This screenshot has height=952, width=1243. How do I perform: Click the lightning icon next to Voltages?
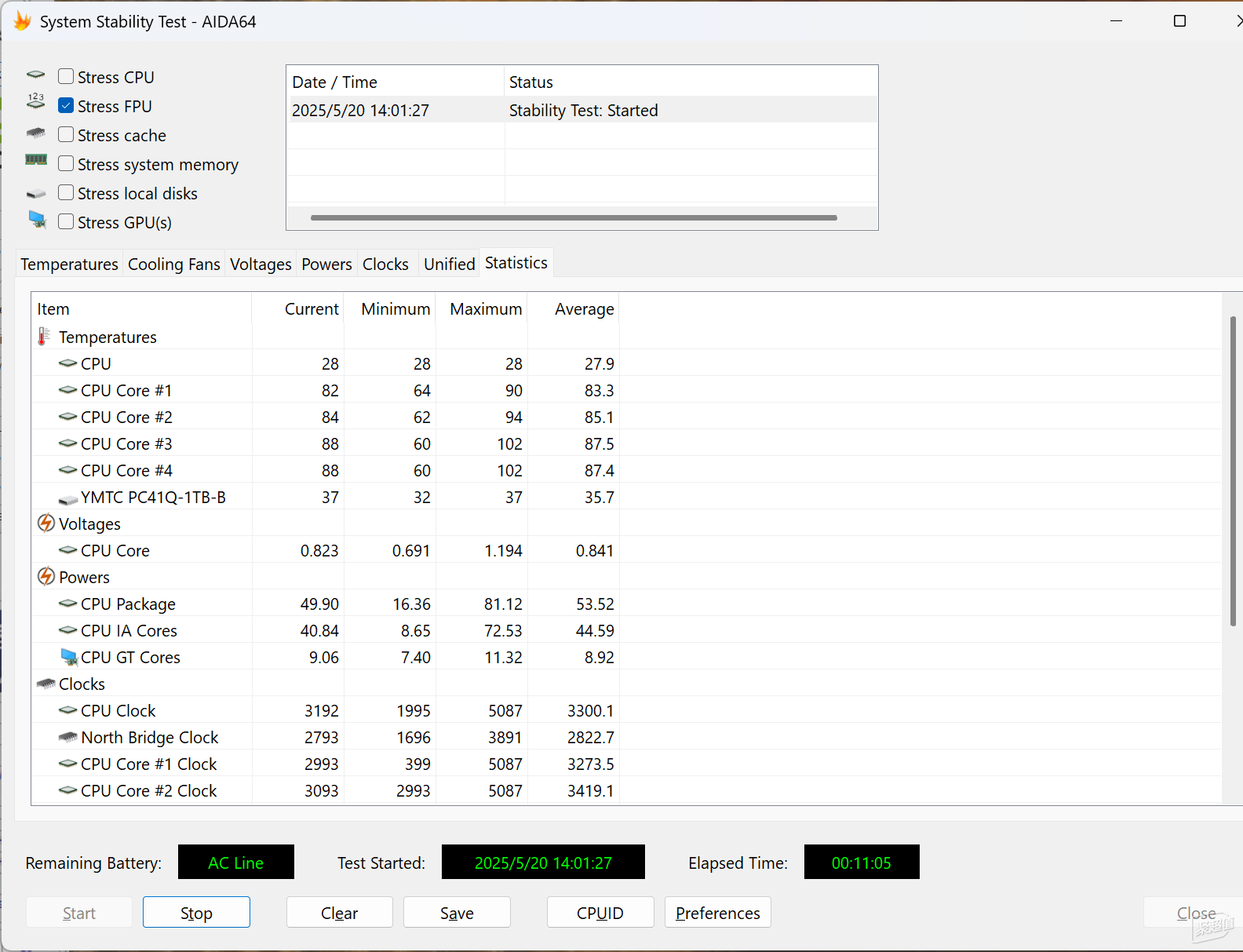pos(46,523)
